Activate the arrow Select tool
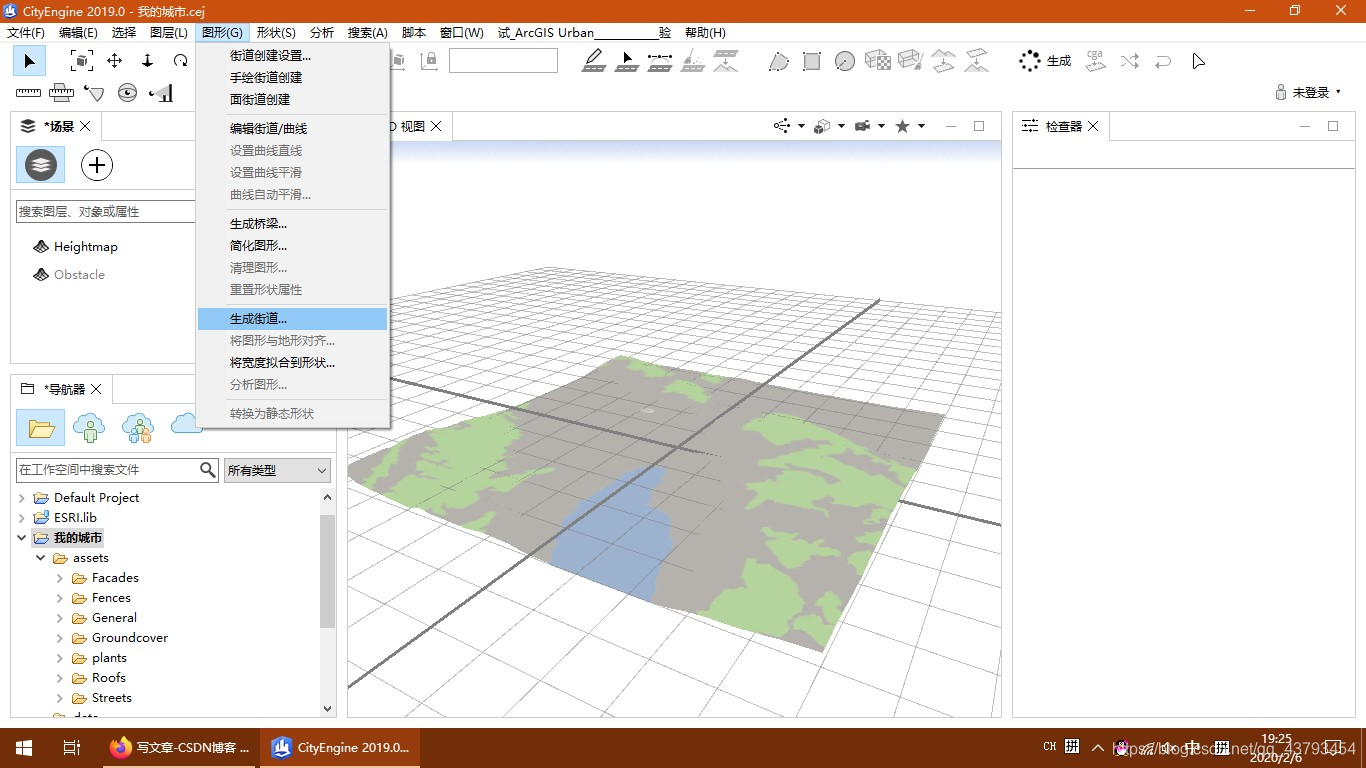Viewport: 1366px width, 768px height. 29,61
